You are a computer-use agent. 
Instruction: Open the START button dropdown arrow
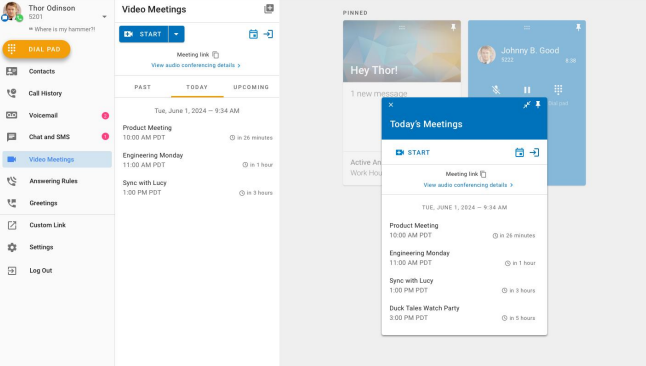click(x=176, y=34)
